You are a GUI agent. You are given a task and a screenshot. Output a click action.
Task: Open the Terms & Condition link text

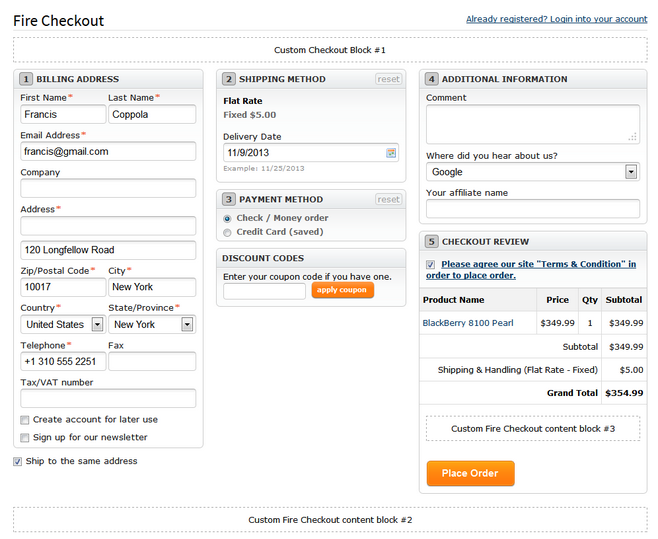[531, 270]
